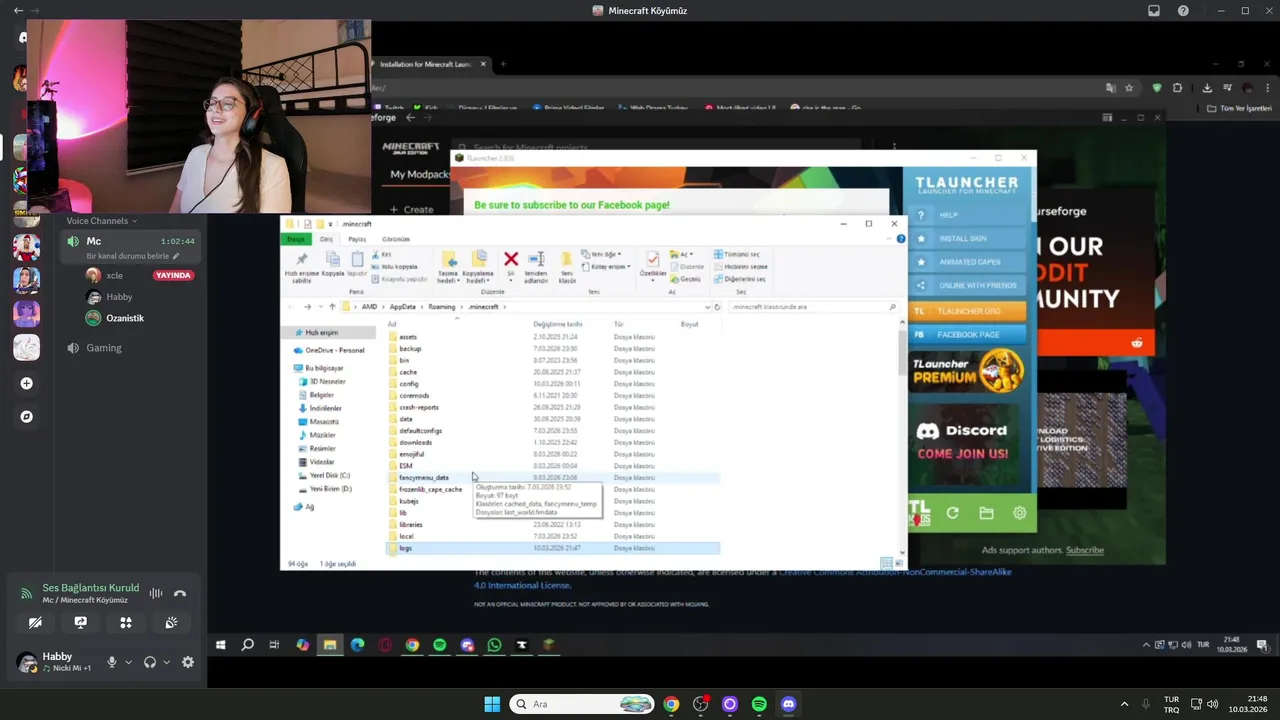Select user xcle in voice channel
The image size is (1280, 720).
pyautogui.click(x=114, y=275)
